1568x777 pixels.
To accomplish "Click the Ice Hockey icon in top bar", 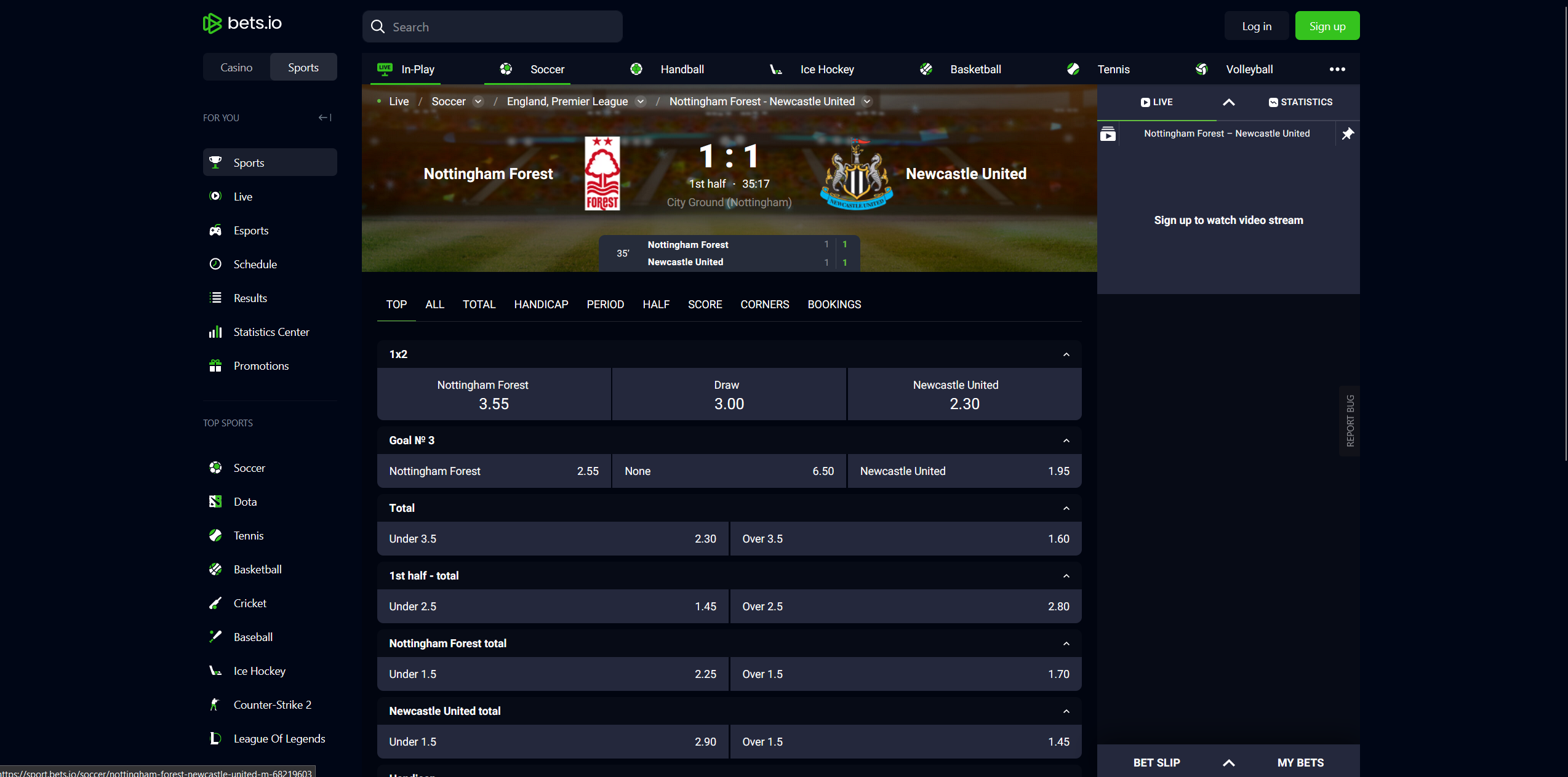I will (x=776, y=69).
